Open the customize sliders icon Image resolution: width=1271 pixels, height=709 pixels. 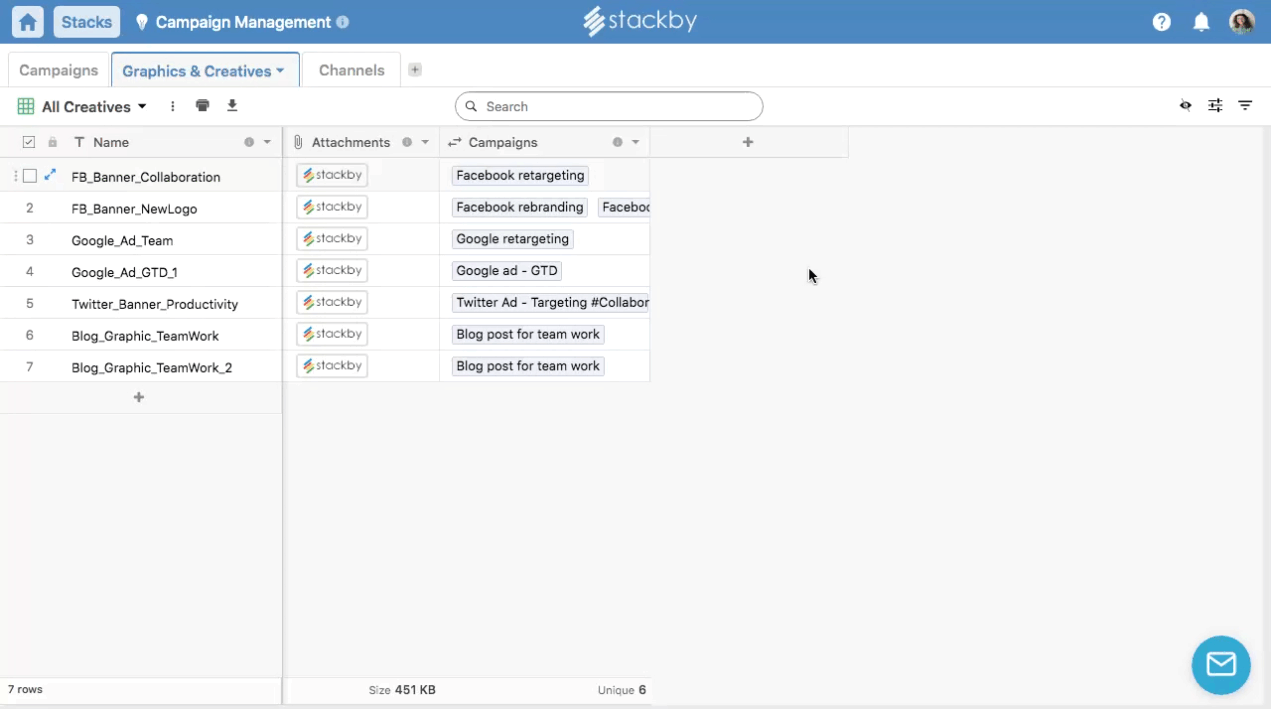(1215, 105)
